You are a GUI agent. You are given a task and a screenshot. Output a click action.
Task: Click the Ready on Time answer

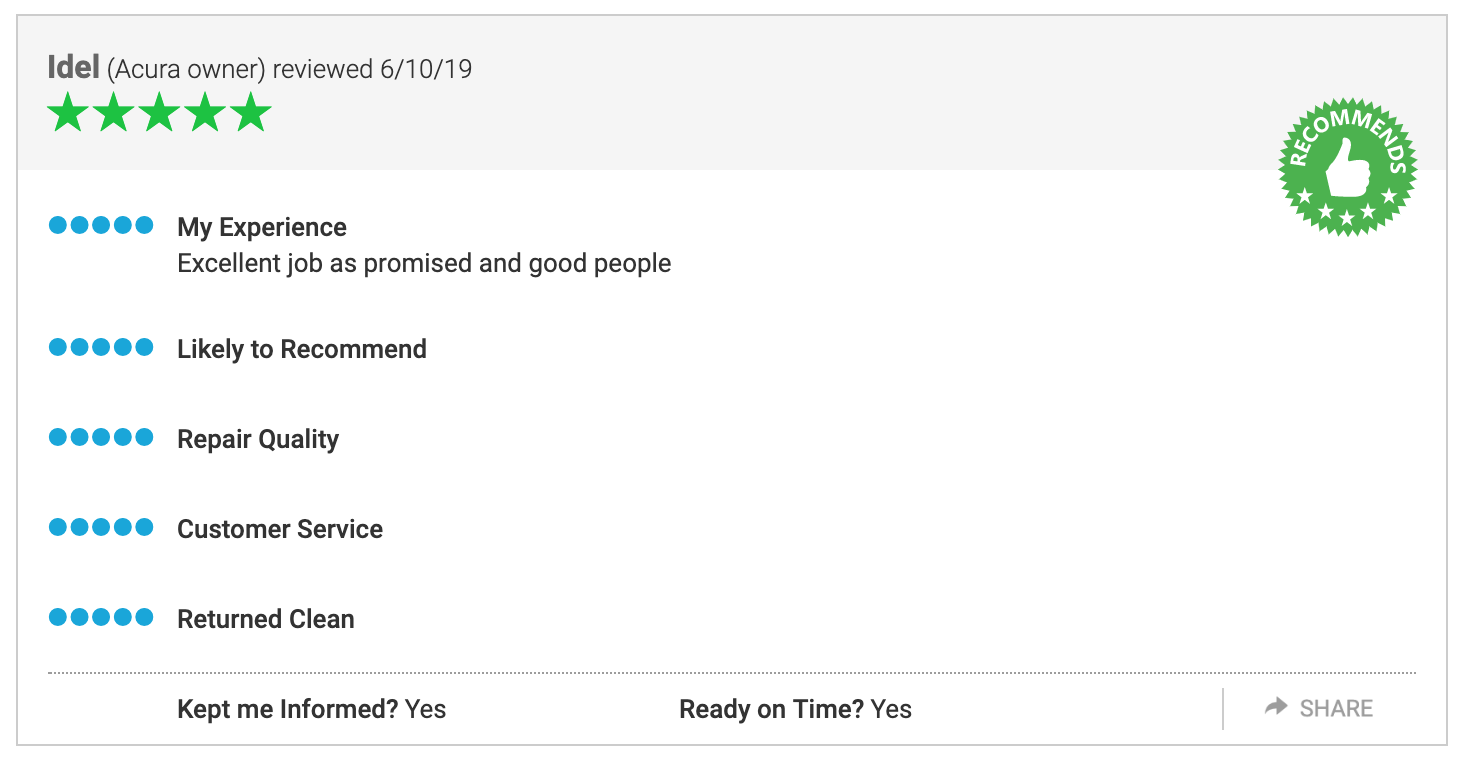(891, 709)
